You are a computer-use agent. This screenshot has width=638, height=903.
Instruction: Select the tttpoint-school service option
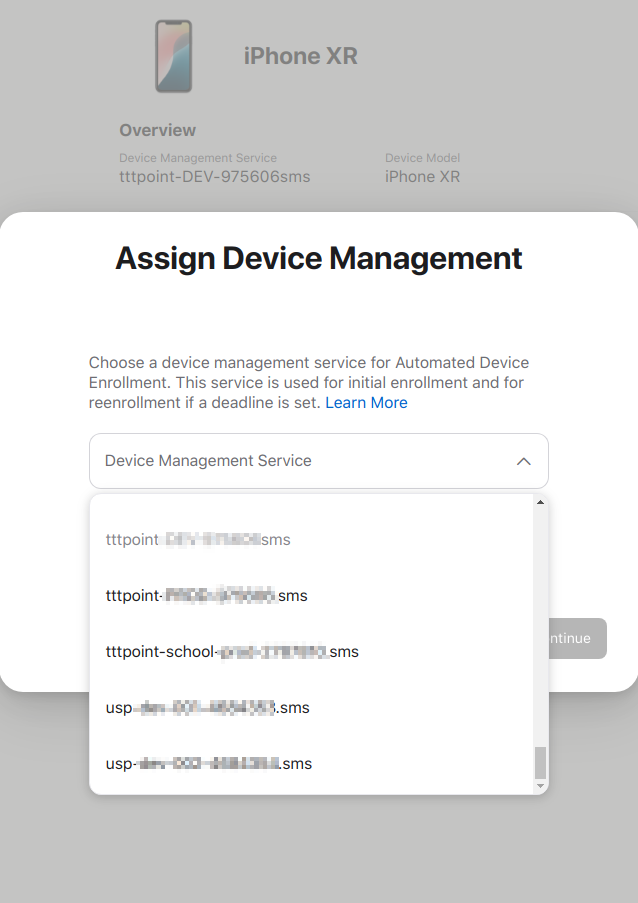(232, 652)
